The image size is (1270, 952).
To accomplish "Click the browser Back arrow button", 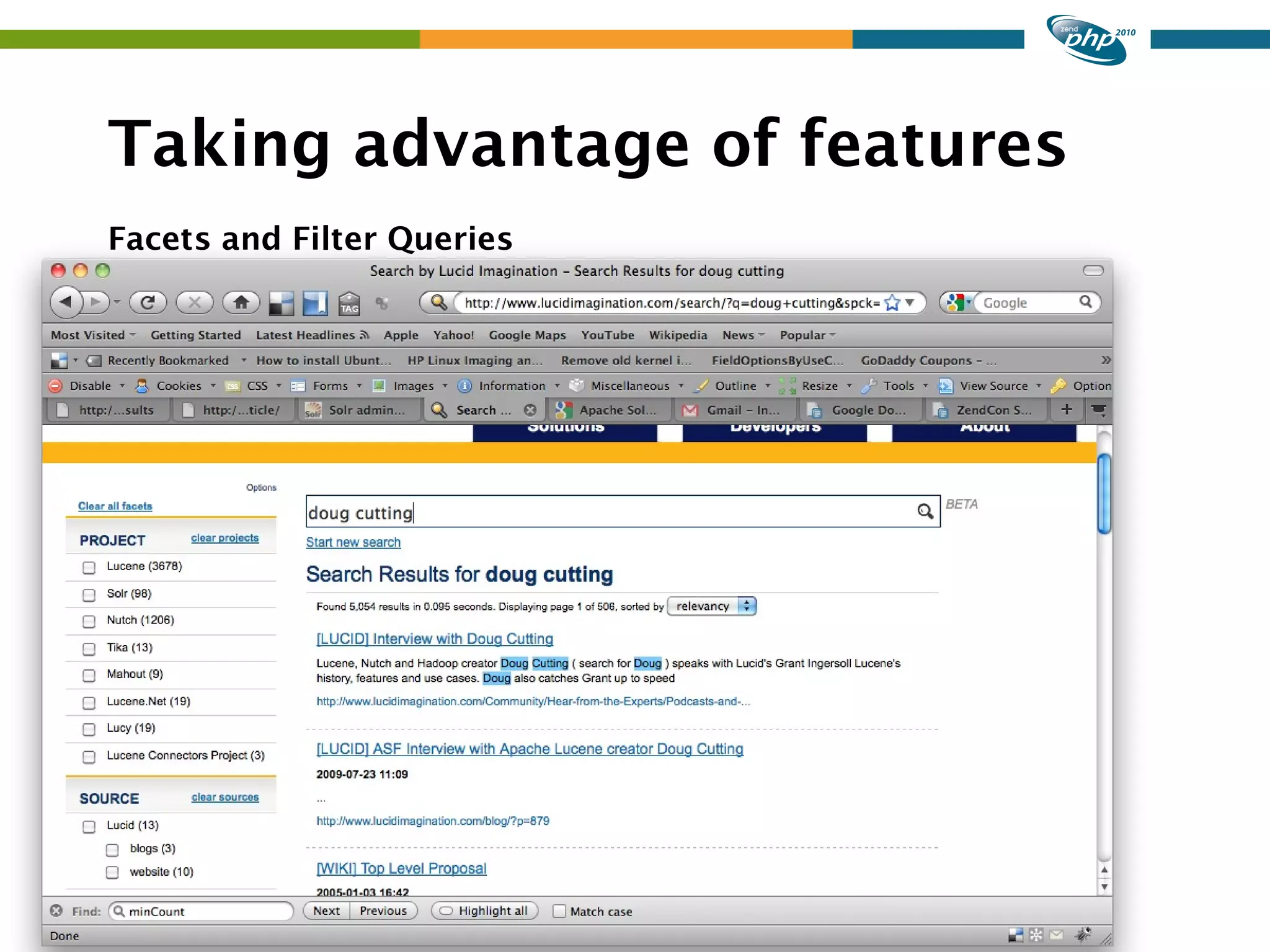I will [66, 302].
